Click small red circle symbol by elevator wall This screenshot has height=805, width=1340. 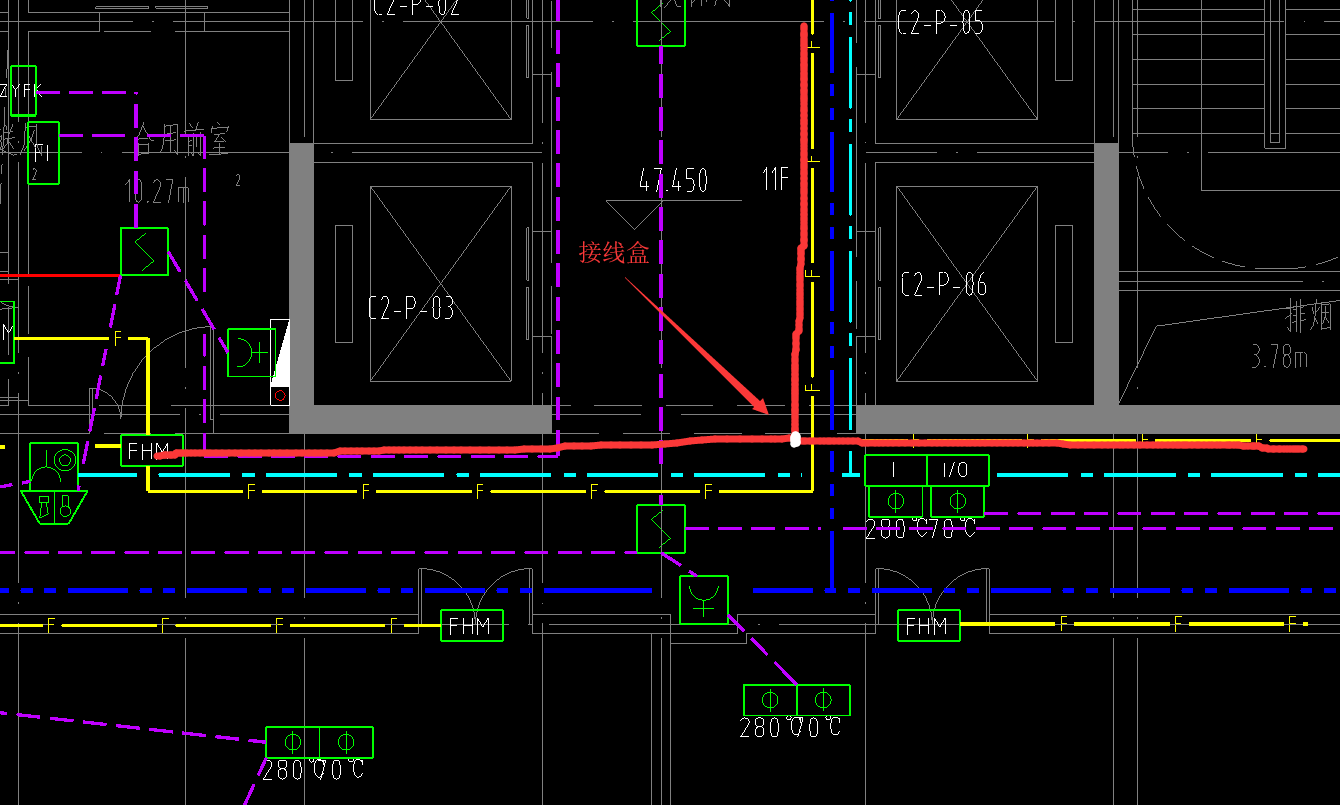click(280, 396)
